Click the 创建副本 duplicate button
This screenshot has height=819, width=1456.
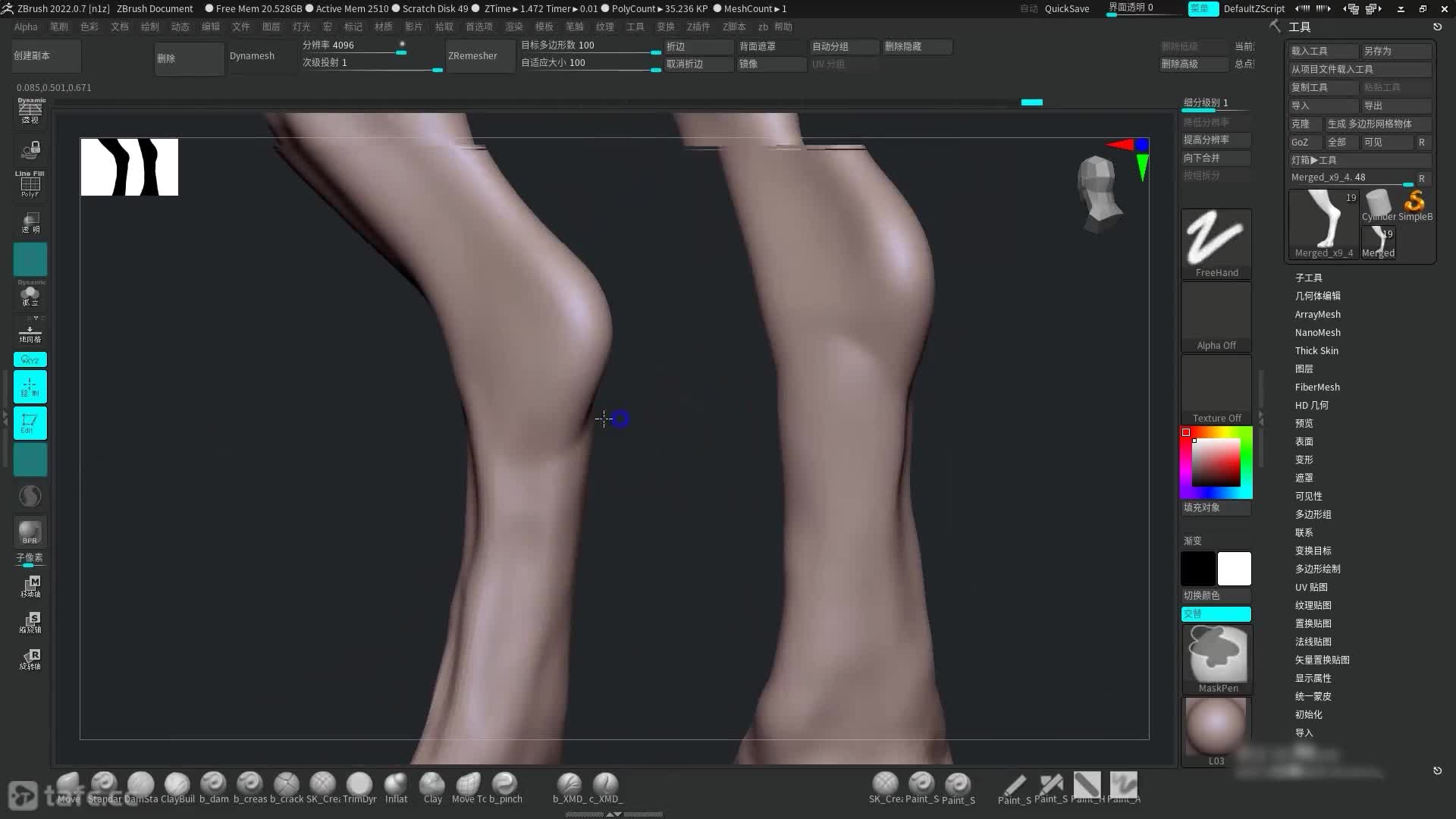(47, 56)
